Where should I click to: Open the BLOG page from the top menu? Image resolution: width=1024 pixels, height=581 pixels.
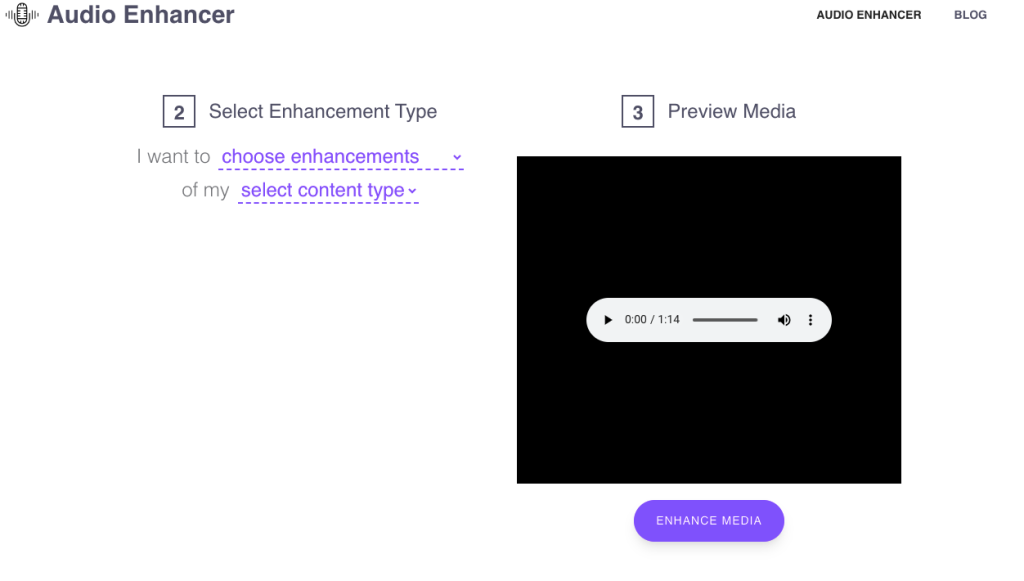(x=969, y=15)
